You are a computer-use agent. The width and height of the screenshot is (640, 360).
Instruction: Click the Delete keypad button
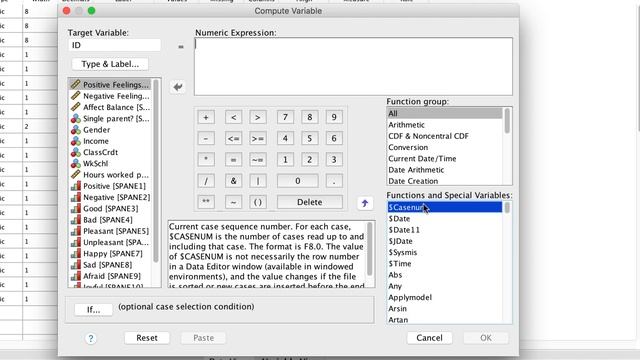pos(310,202)
